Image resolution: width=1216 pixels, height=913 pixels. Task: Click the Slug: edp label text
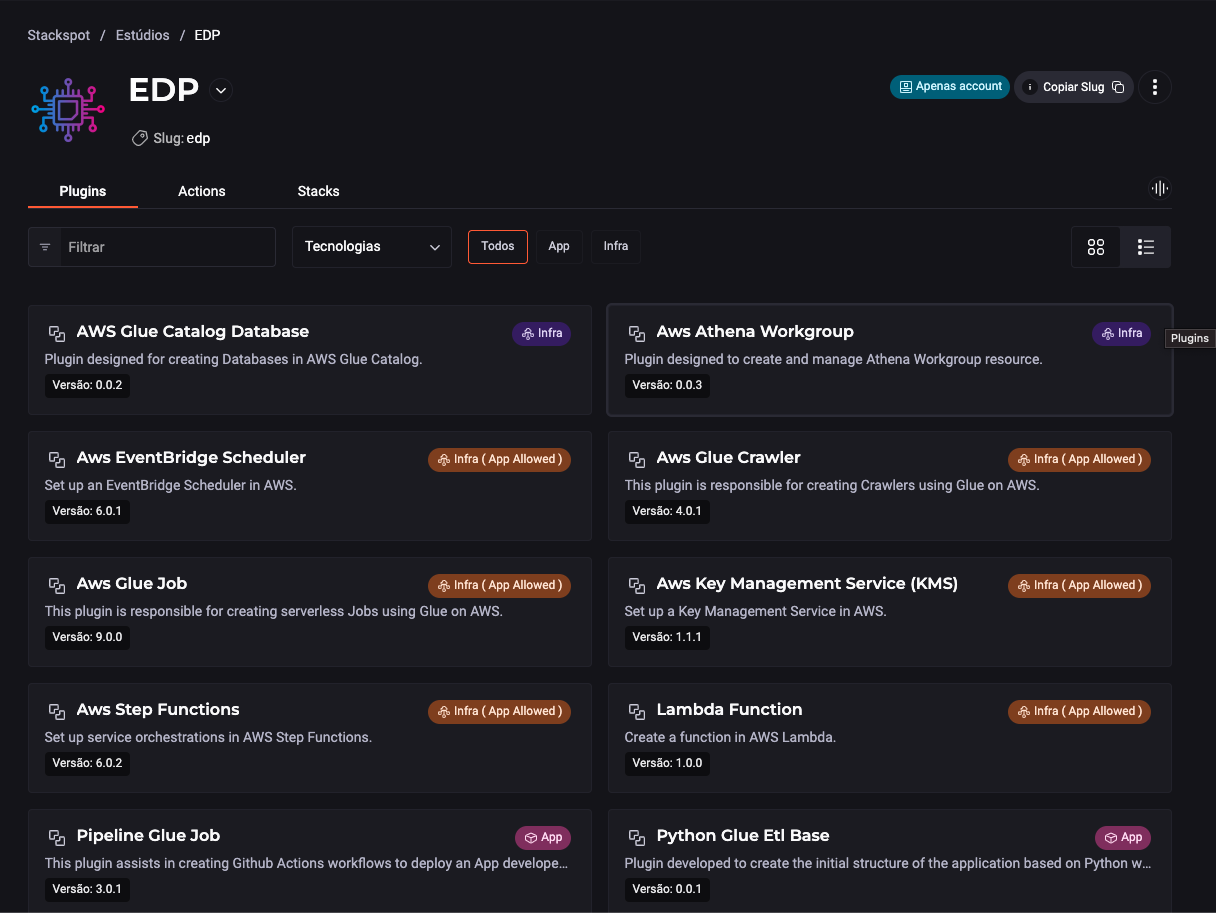[x=182, y=139]
